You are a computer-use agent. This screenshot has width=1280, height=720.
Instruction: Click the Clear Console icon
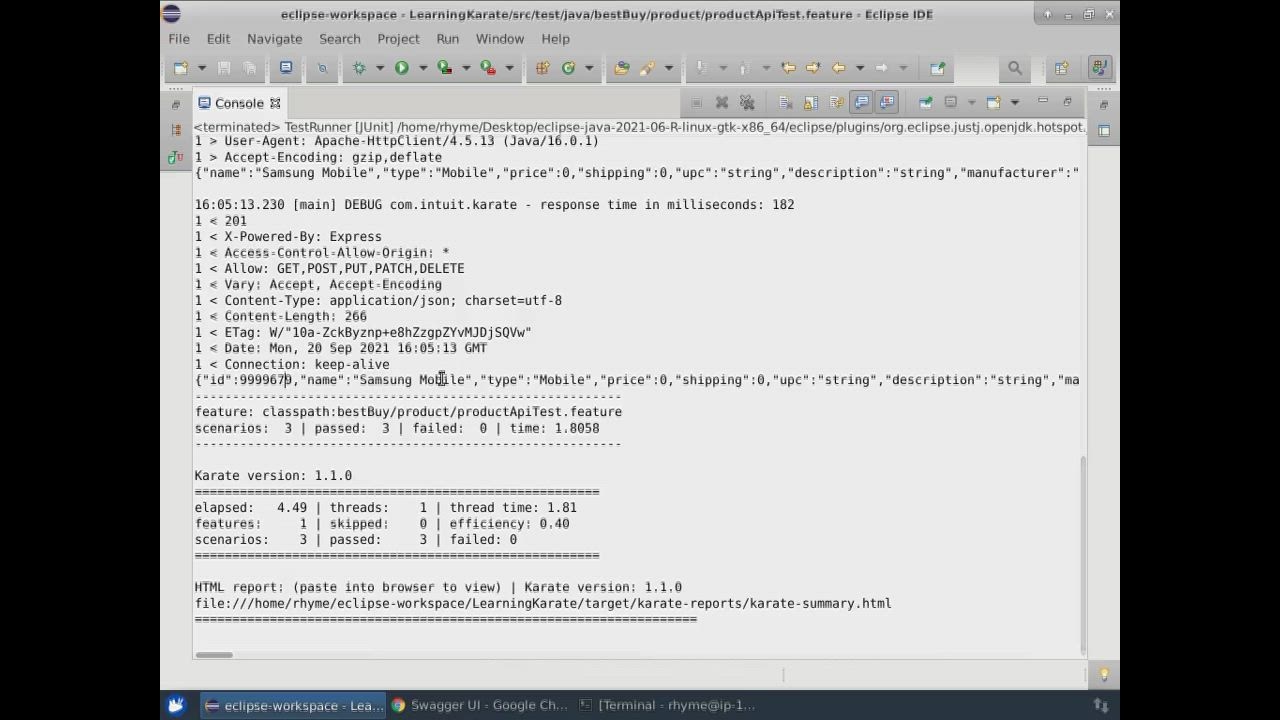pyautogui.click(x=785, y=102)
